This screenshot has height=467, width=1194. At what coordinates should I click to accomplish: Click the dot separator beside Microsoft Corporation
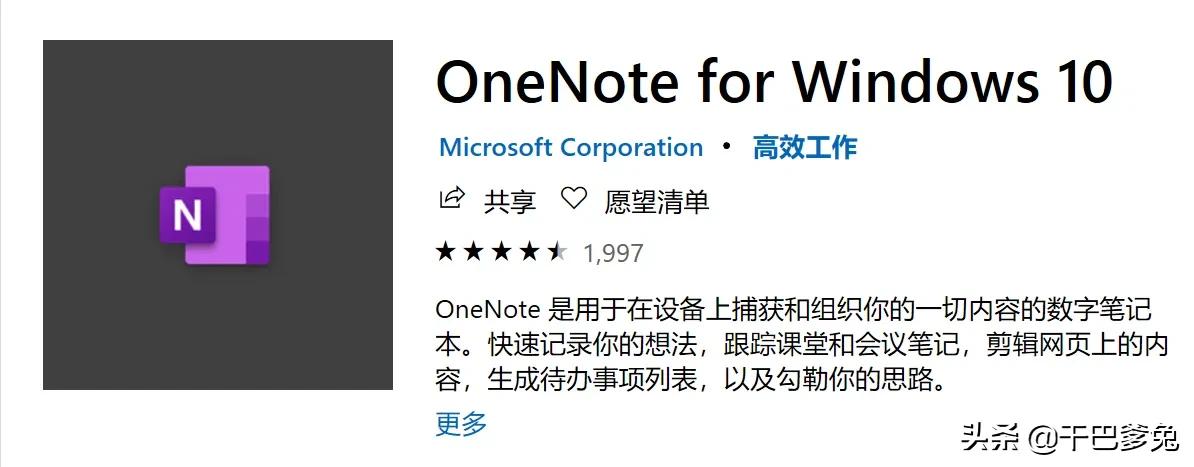click(x=728, y=148)
